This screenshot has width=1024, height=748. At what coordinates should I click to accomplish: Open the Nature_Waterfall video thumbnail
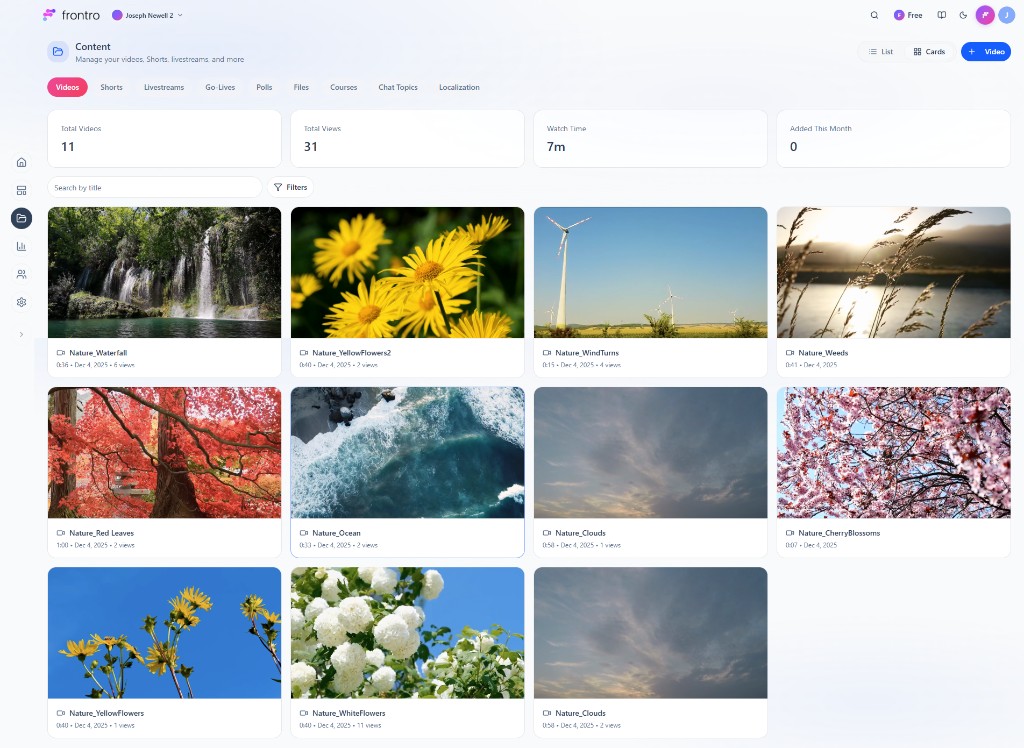164,272
